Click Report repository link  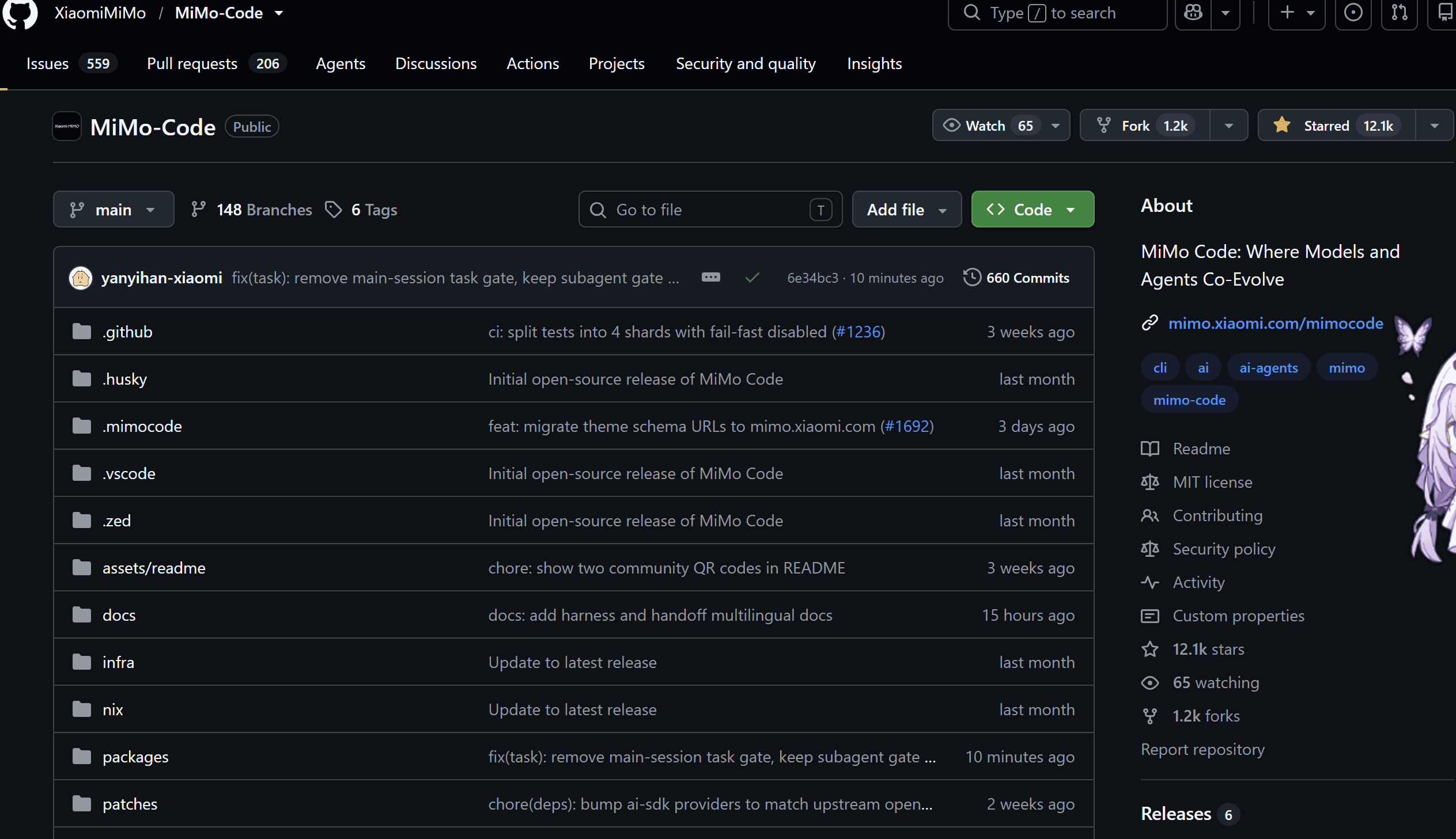pyautogui.click(x=1202, y=749)
